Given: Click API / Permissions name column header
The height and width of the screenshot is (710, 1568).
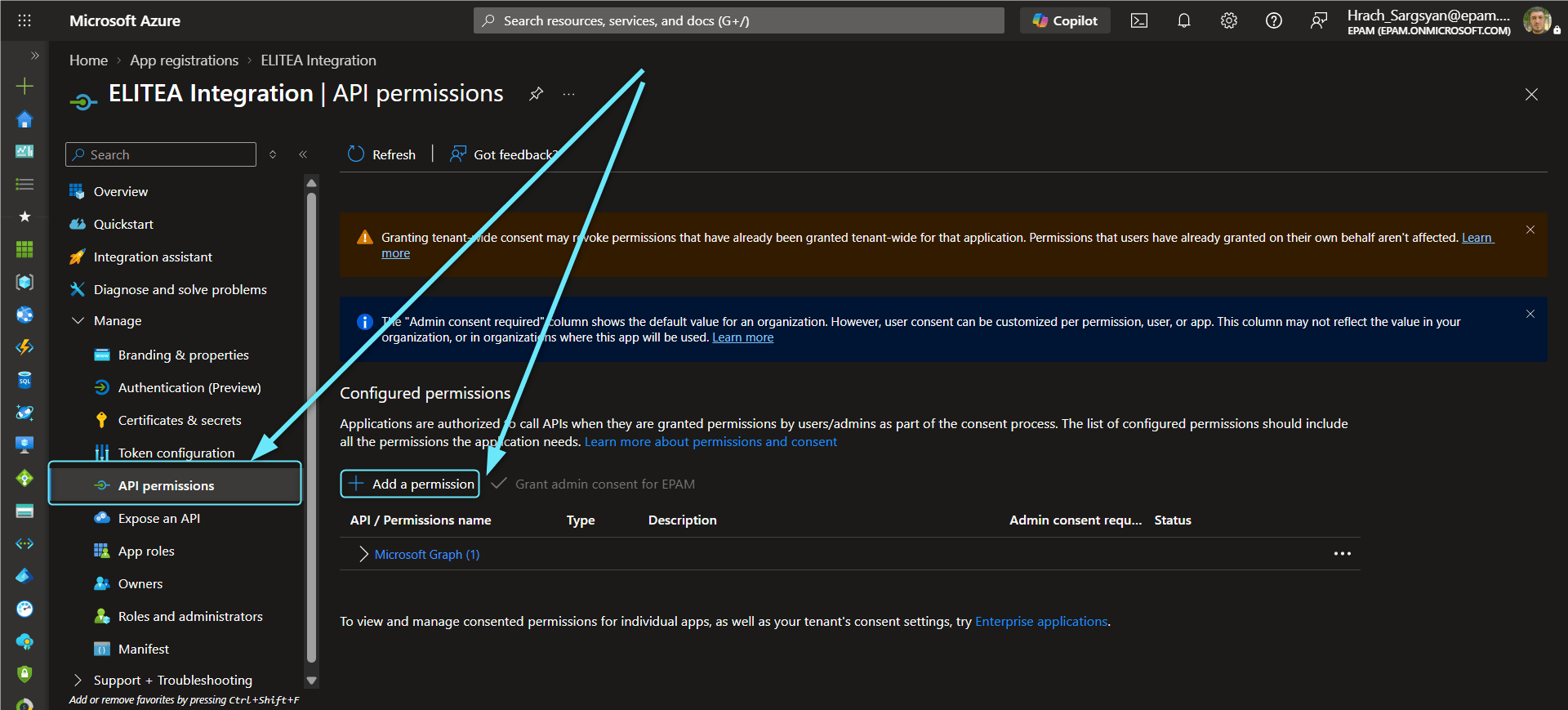Looking at the screenshot, I should (x=421, y=520).
